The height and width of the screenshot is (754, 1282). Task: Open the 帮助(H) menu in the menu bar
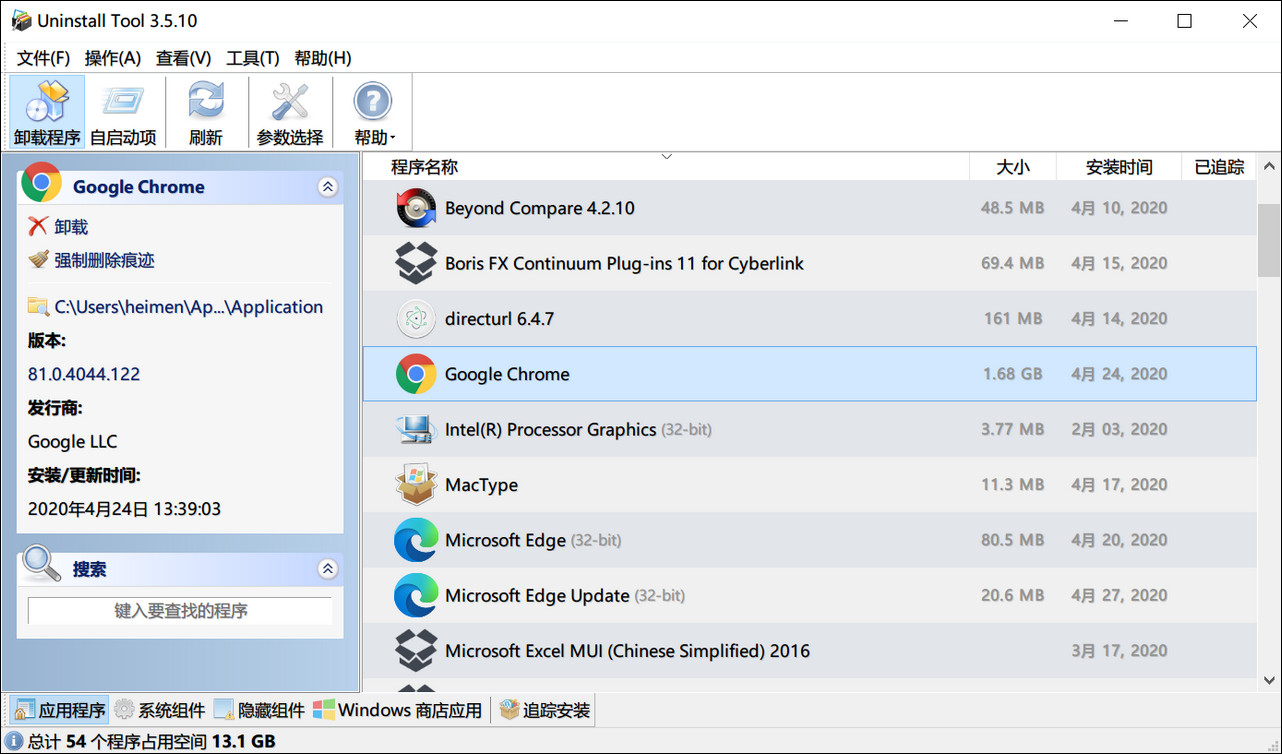(x=322, y=58)
